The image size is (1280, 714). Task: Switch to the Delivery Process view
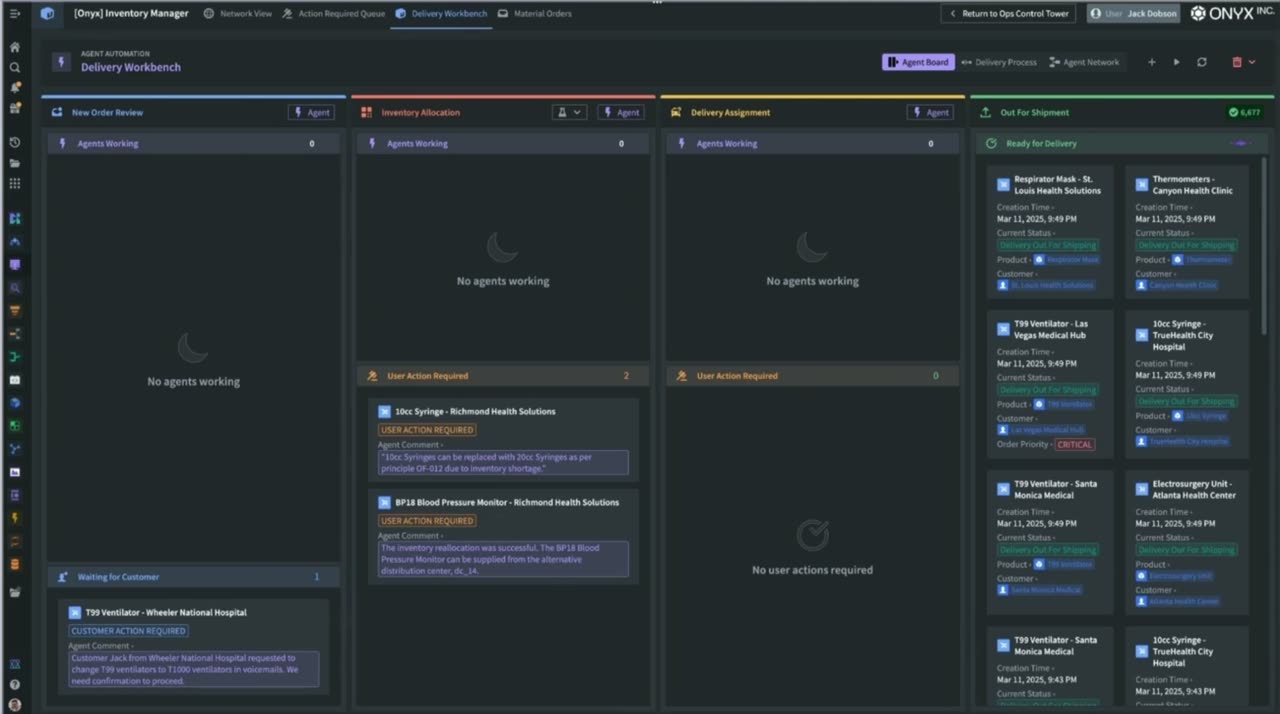(999, 62)
